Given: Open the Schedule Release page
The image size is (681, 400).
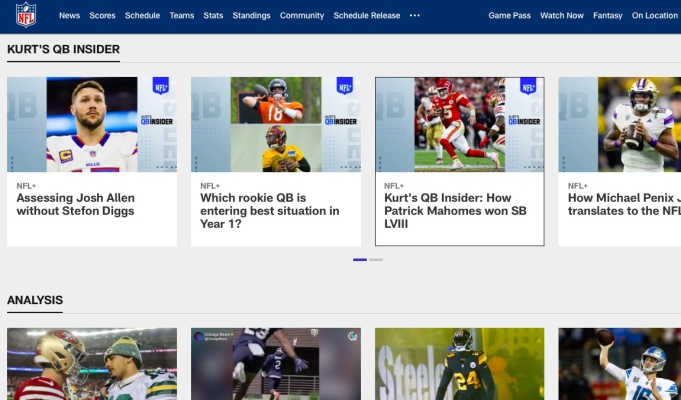Looking at the screenshot, I should [x=367, y=16].
